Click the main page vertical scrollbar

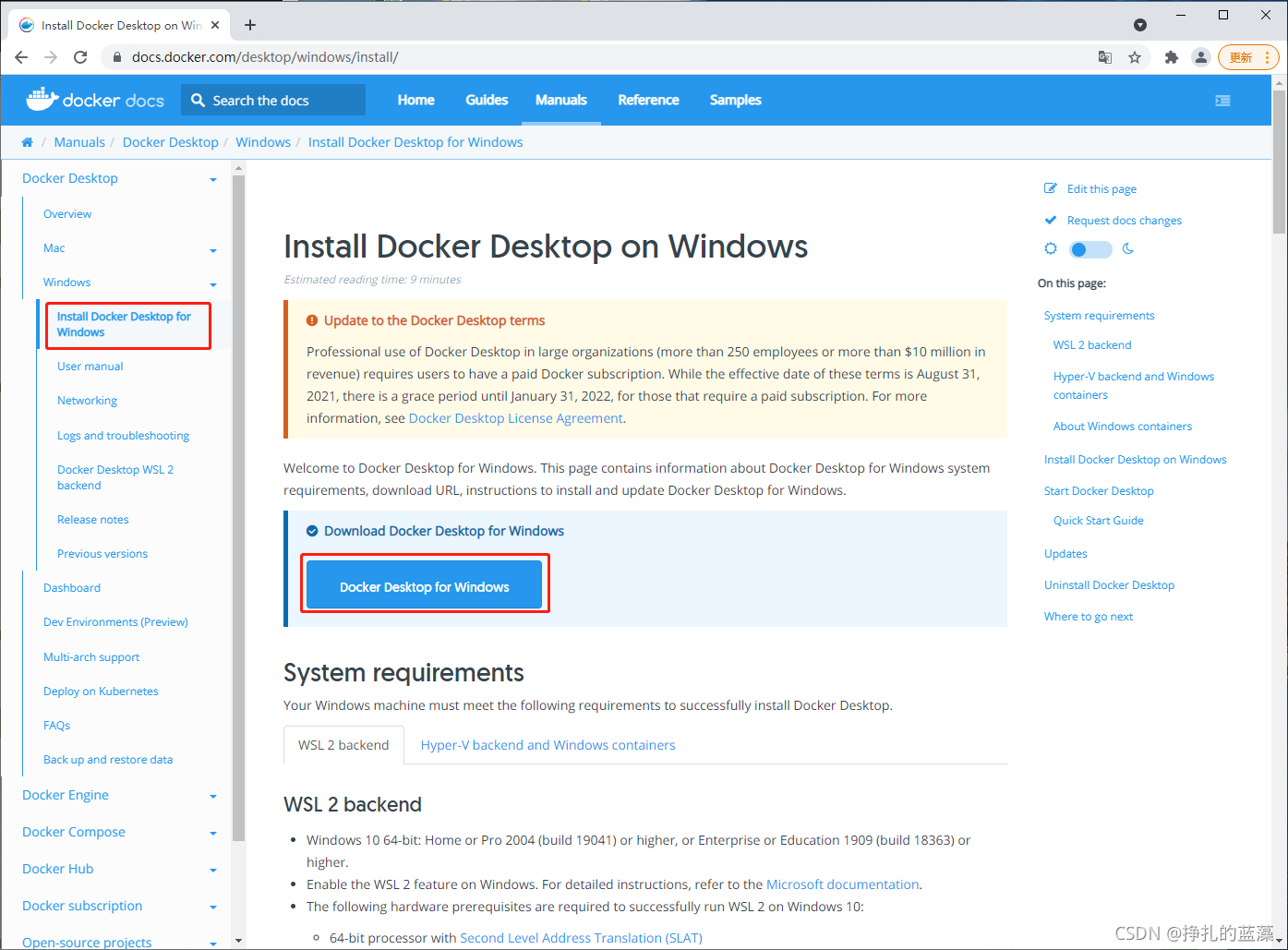pos(1279,162)
